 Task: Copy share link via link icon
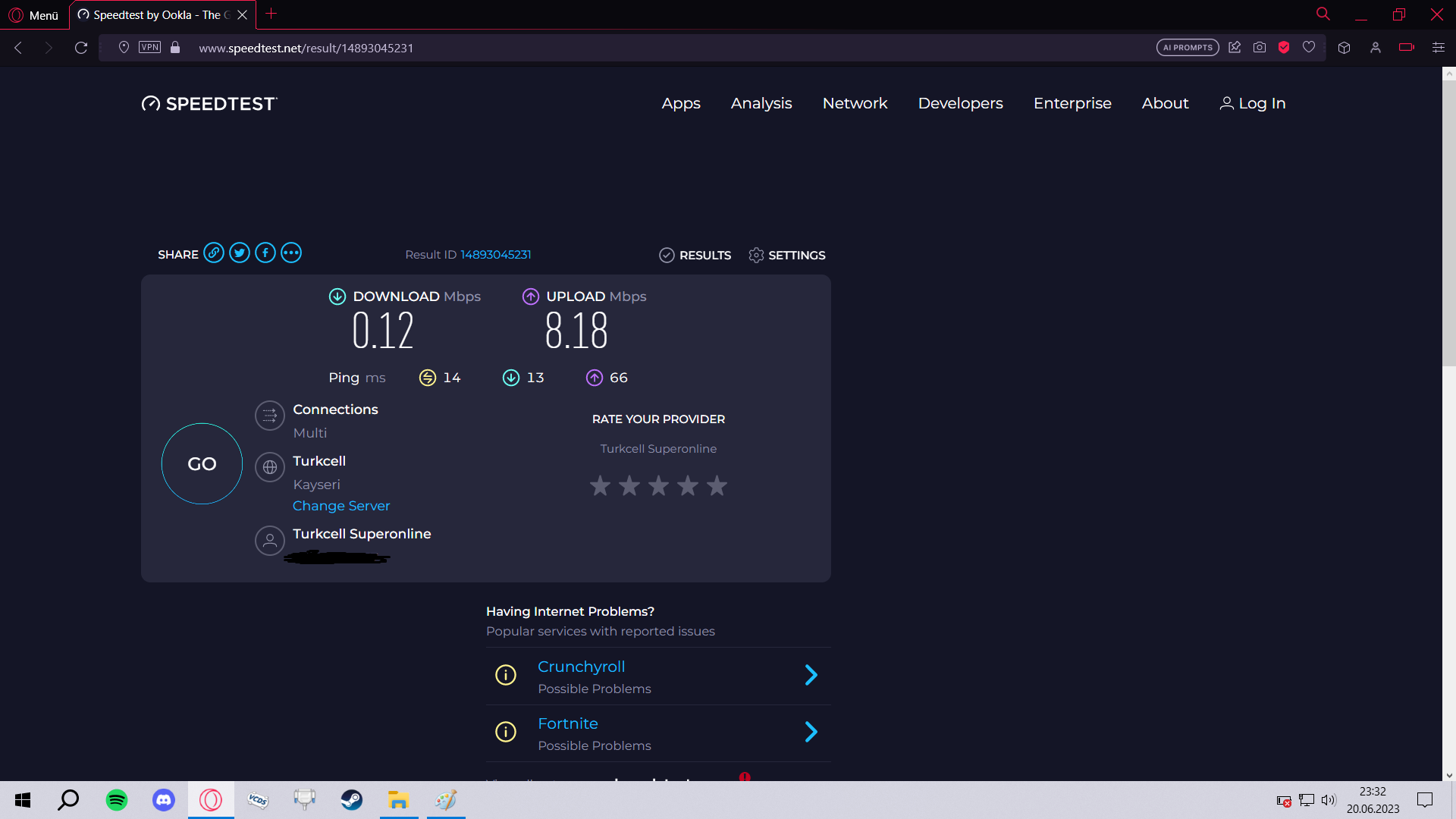(214, 253)
